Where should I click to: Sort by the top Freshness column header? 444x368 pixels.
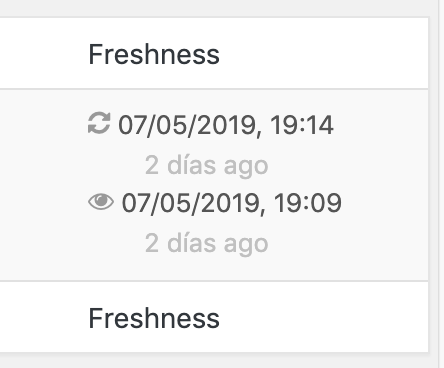pos(154,54)
